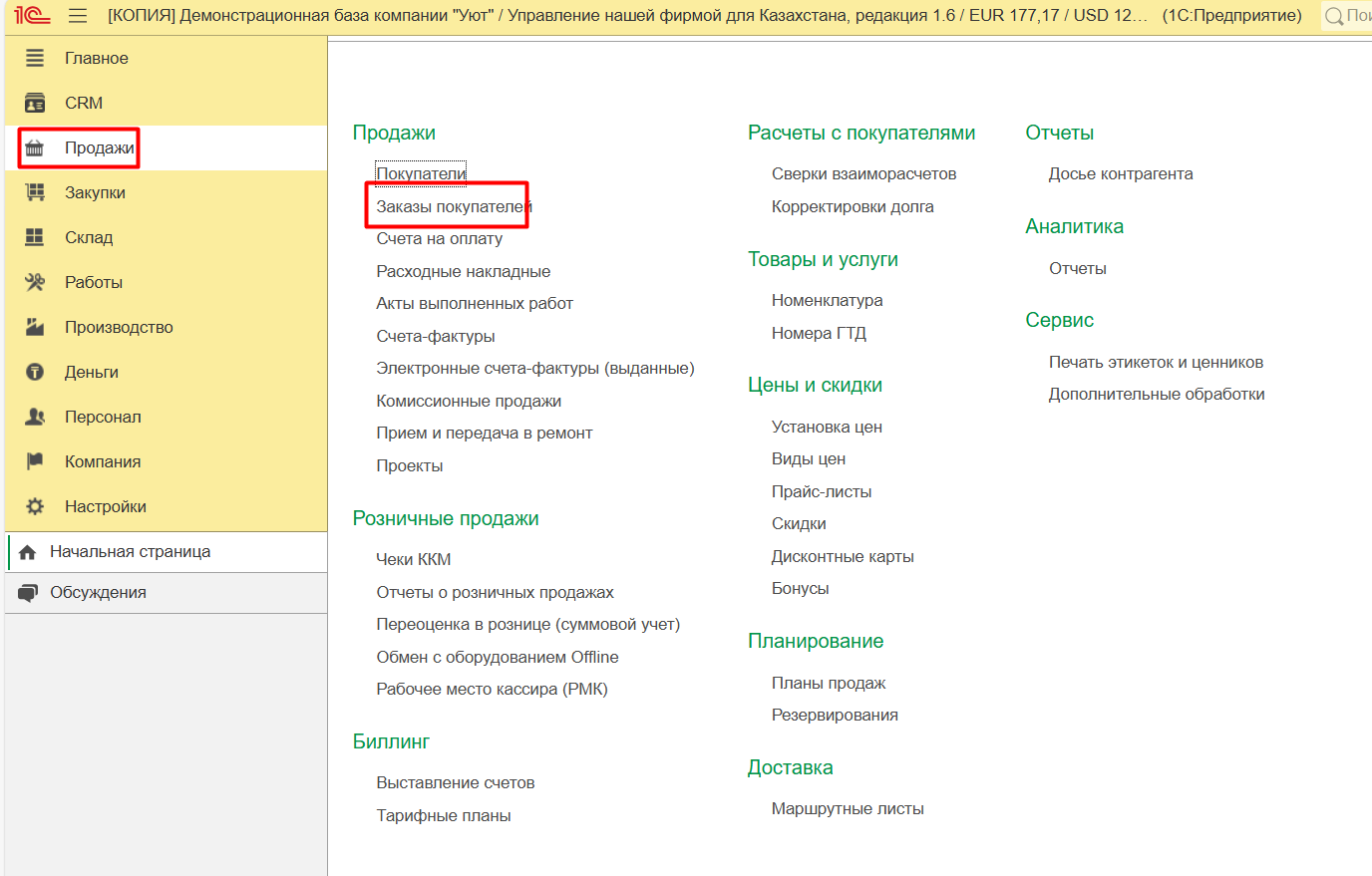Open the Обсуждения panel
The width and height of the screenshot is (1372, 876).
coord(98,592)
